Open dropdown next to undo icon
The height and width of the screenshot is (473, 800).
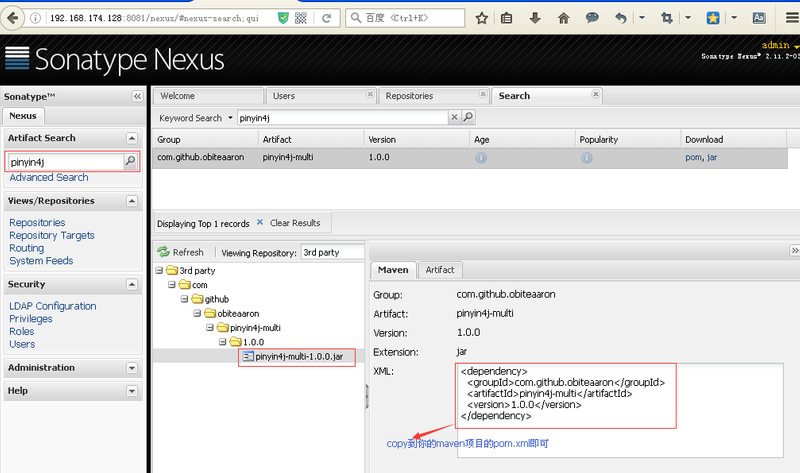pyautogui.click(x=642, y=18)
